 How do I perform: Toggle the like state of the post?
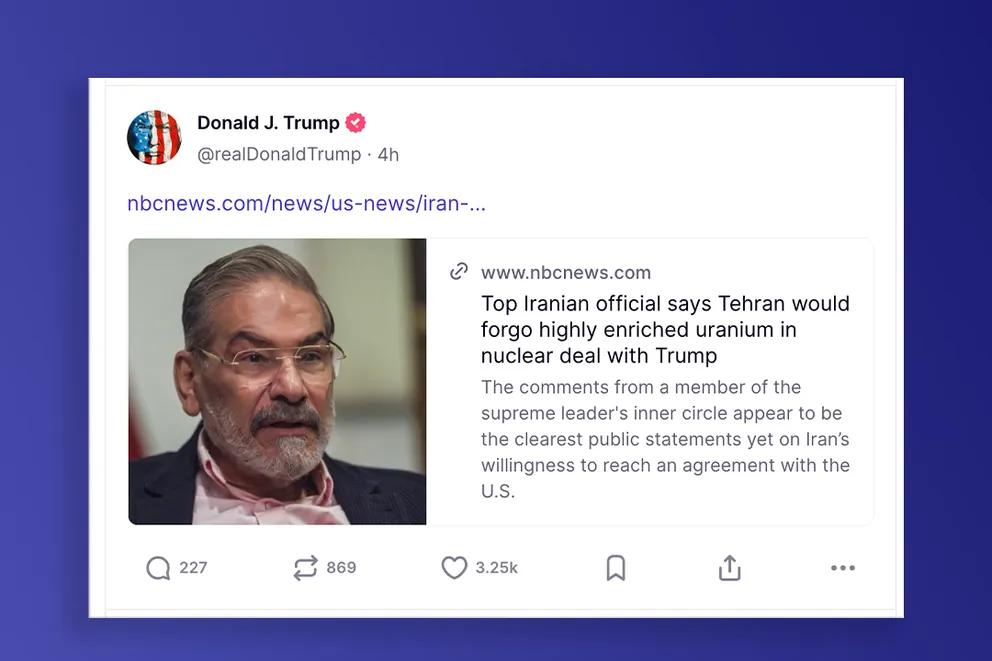(x=453, y=567)
